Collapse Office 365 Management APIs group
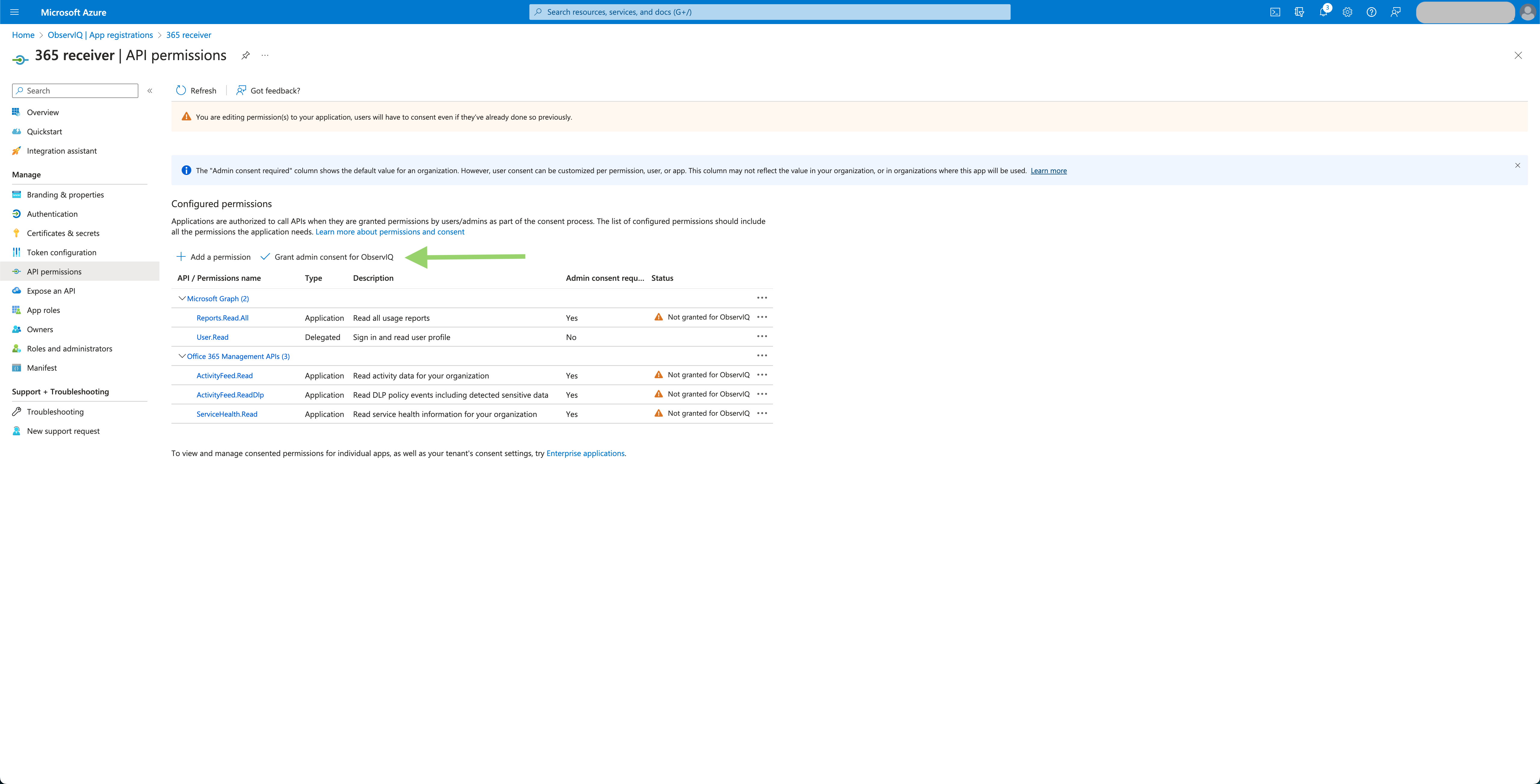 coord(182,356)
